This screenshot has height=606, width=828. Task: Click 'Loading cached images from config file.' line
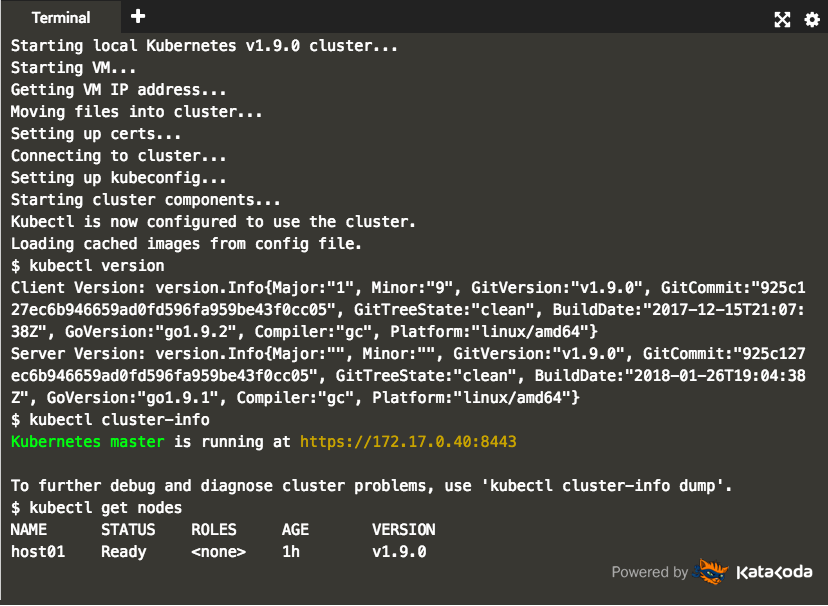tap(186, 243)
